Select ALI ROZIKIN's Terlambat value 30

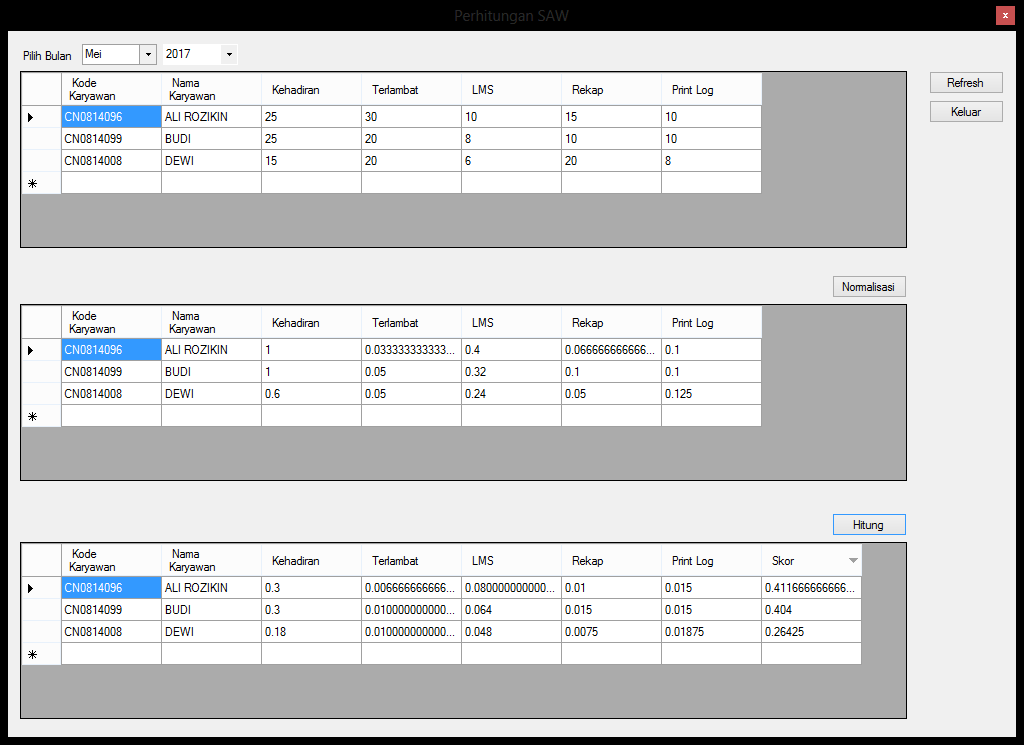pyautogui.click(x=410, y=117)
